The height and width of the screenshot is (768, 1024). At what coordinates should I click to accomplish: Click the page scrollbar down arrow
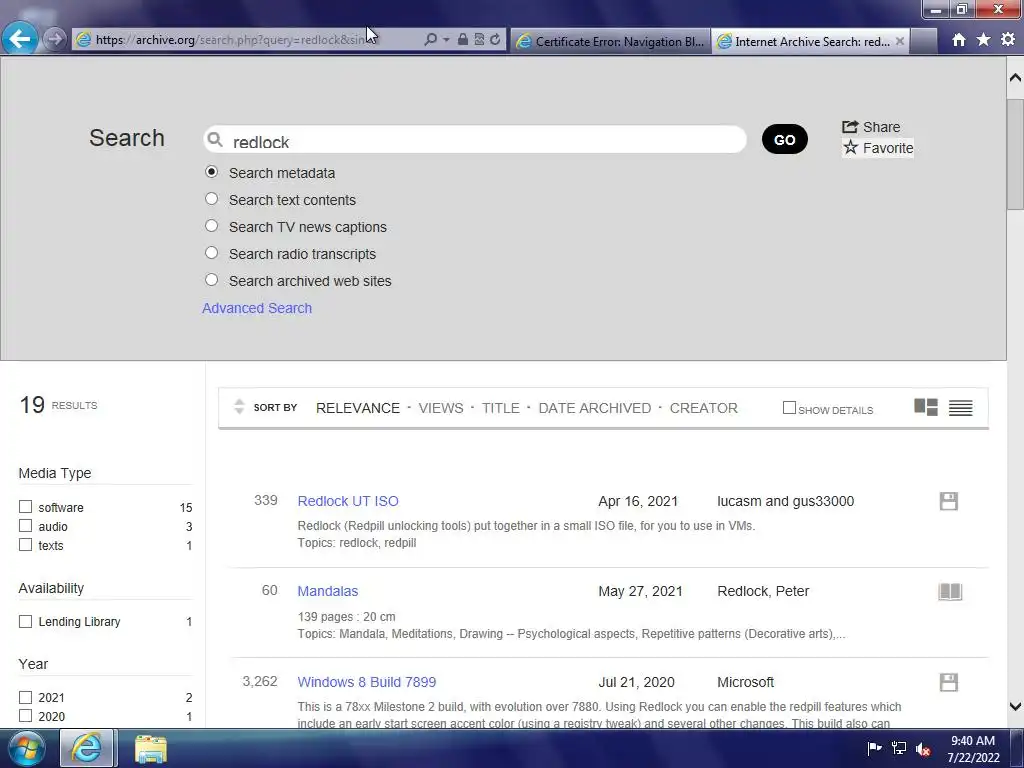coord(1015,706)
